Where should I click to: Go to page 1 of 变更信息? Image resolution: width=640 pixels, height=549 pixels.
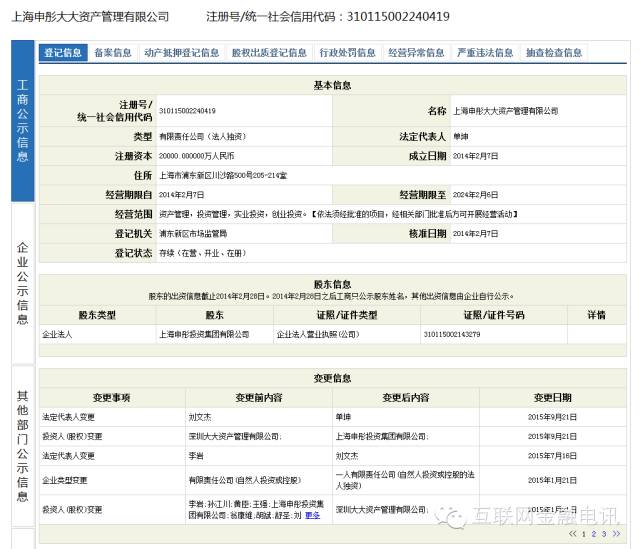584,534
